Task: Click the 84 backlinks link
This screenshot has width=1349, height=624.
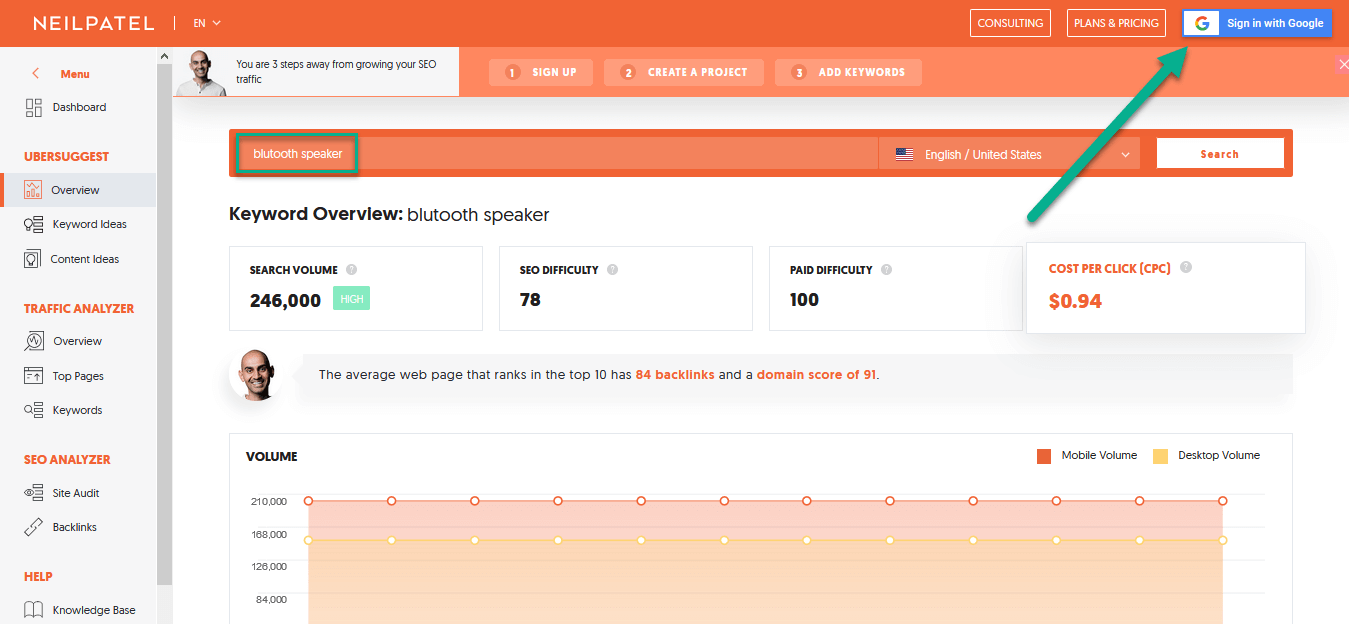Action: [x=675, y=375]
